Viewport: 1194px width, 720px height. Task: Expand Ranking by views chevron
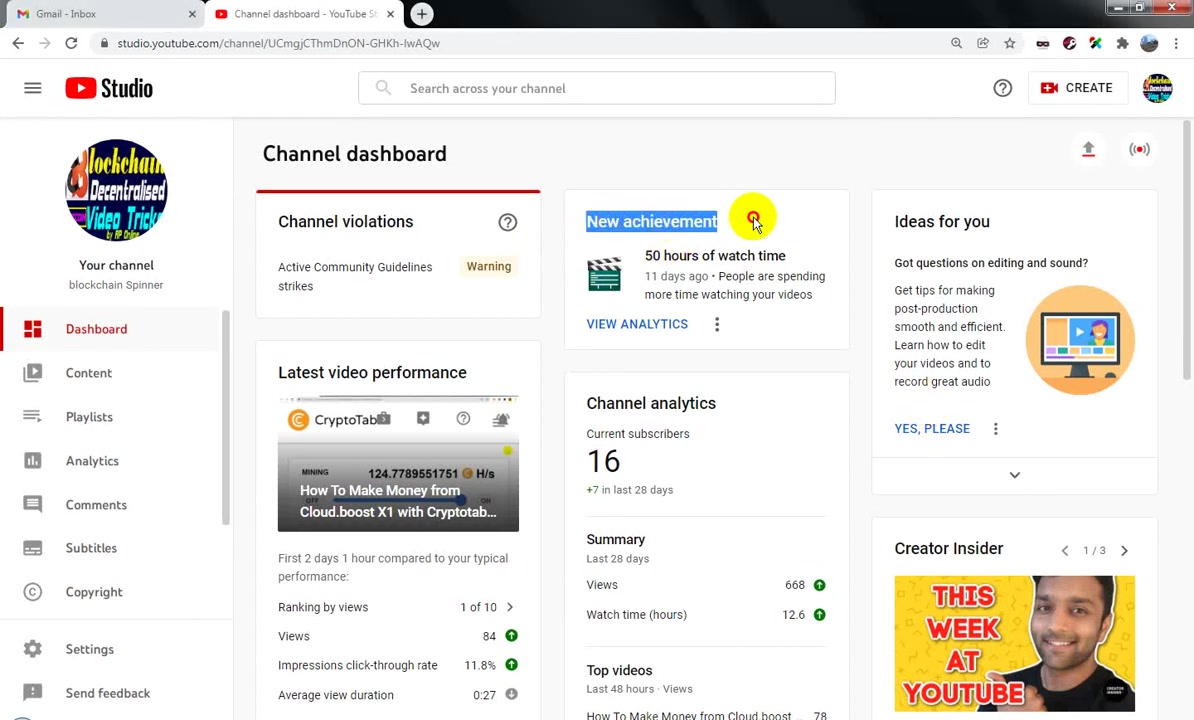tap(510, 607)
